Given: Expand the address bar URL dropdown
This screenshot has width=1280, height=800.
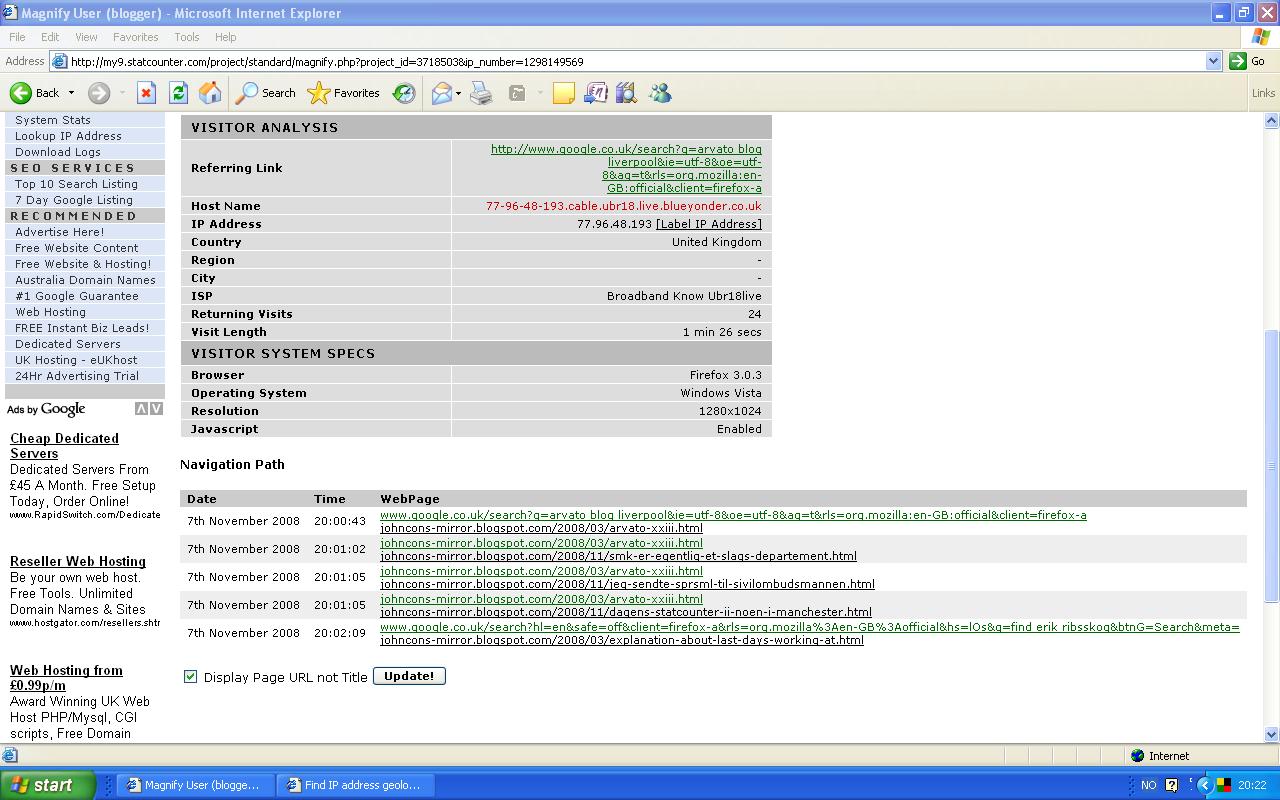Looking at the screenshot, I should pos(1213,61).
